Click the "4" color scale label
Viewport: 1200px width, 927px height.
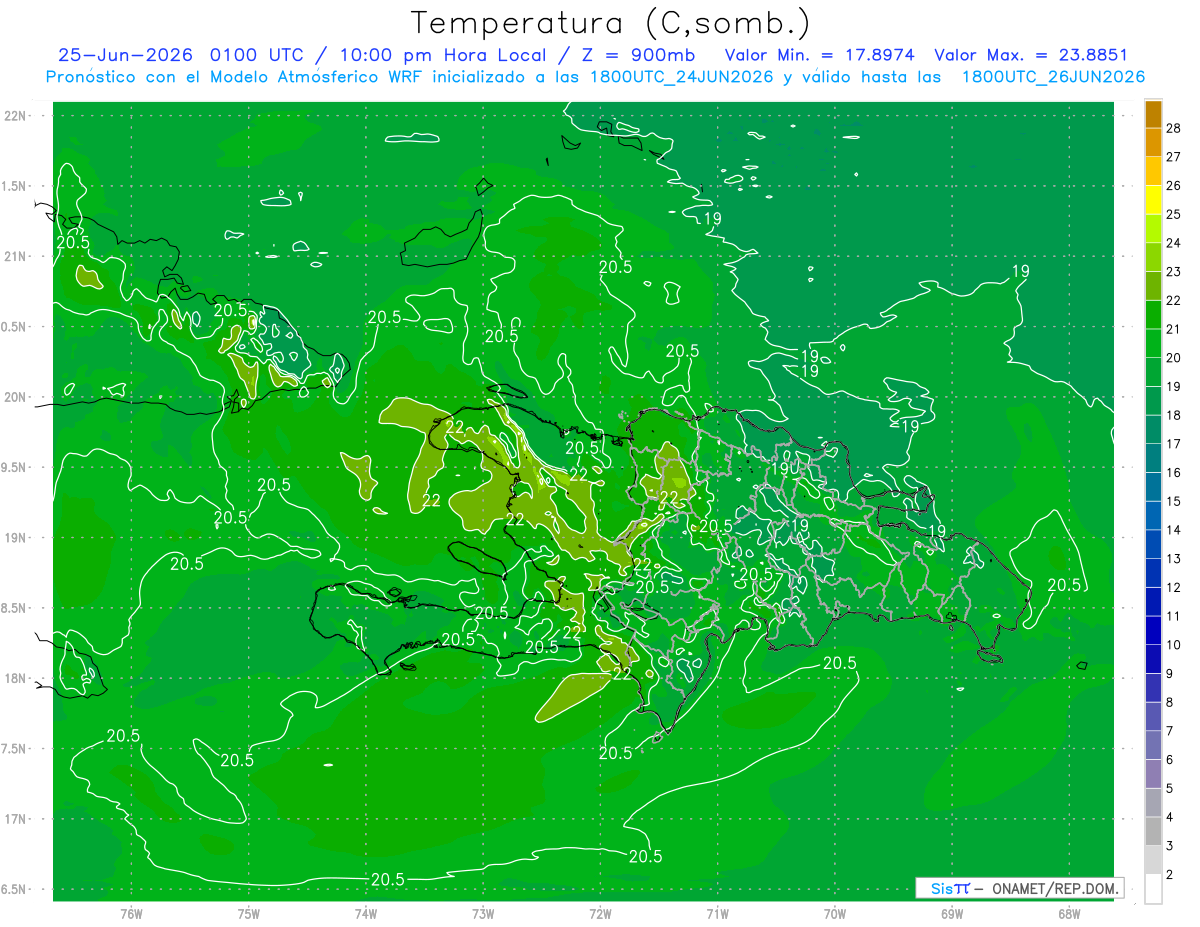pos(1172,818)
